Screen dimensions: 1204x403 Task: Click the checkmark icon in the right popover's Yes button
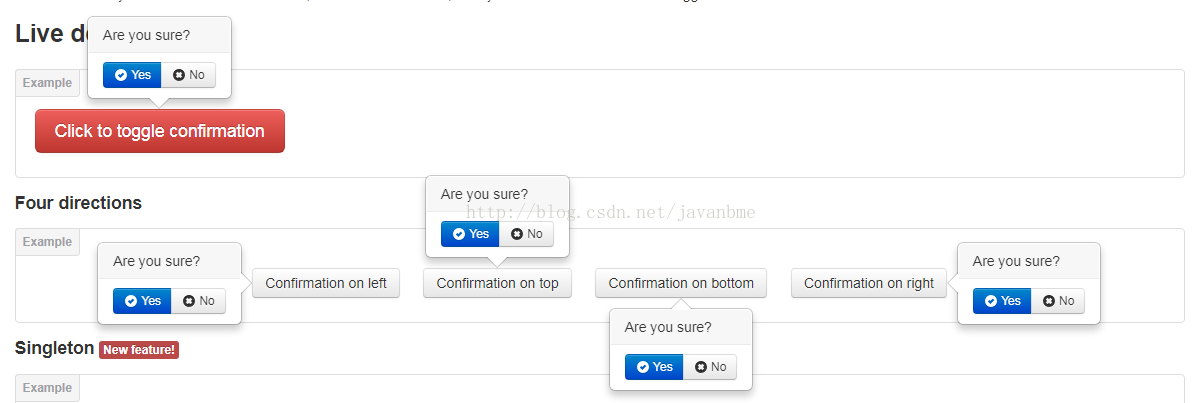coord(991,301)
